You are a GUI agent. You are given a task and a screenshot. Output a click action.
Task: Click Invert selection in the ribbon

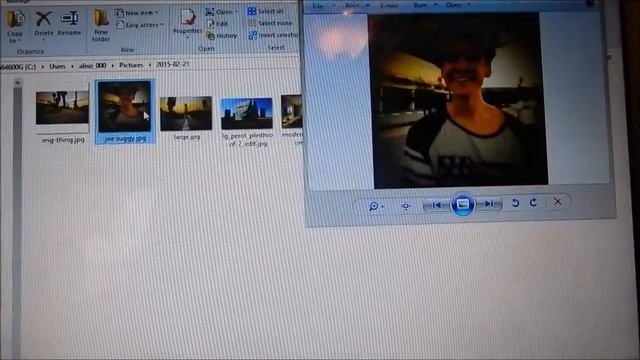click(273, 35)
